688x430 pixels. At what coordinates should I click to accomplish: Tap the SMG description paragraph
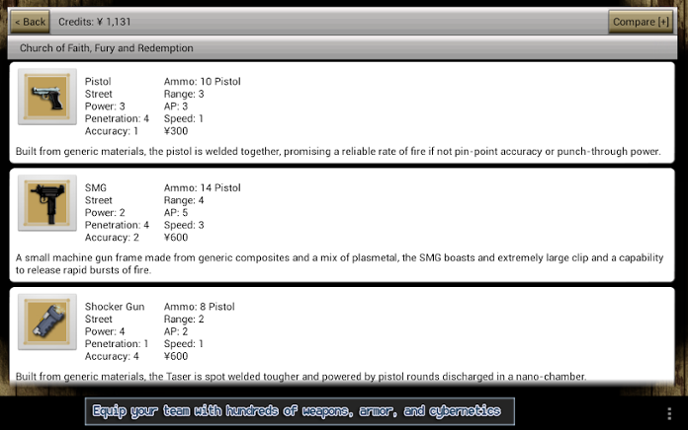(340, 264)
